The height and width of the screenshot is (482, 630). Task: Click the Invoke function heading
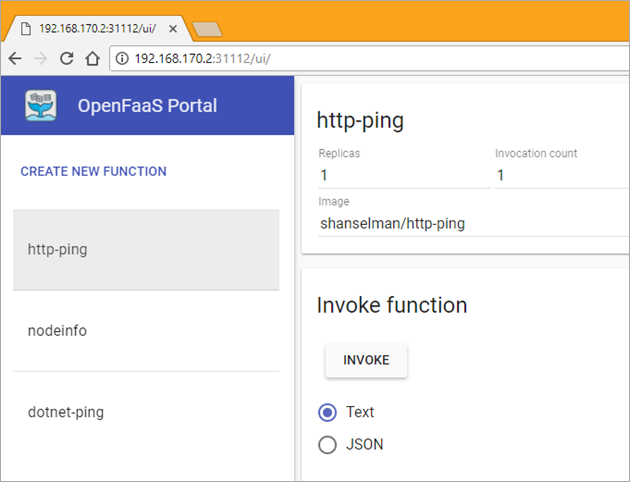tap(392, 305)
